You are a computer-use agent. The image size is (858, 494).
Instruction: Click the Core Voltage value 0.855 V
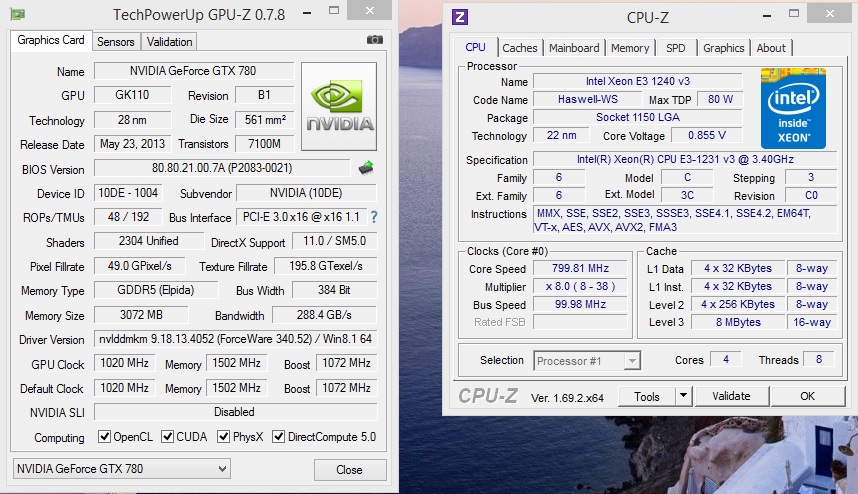point(707,136)
